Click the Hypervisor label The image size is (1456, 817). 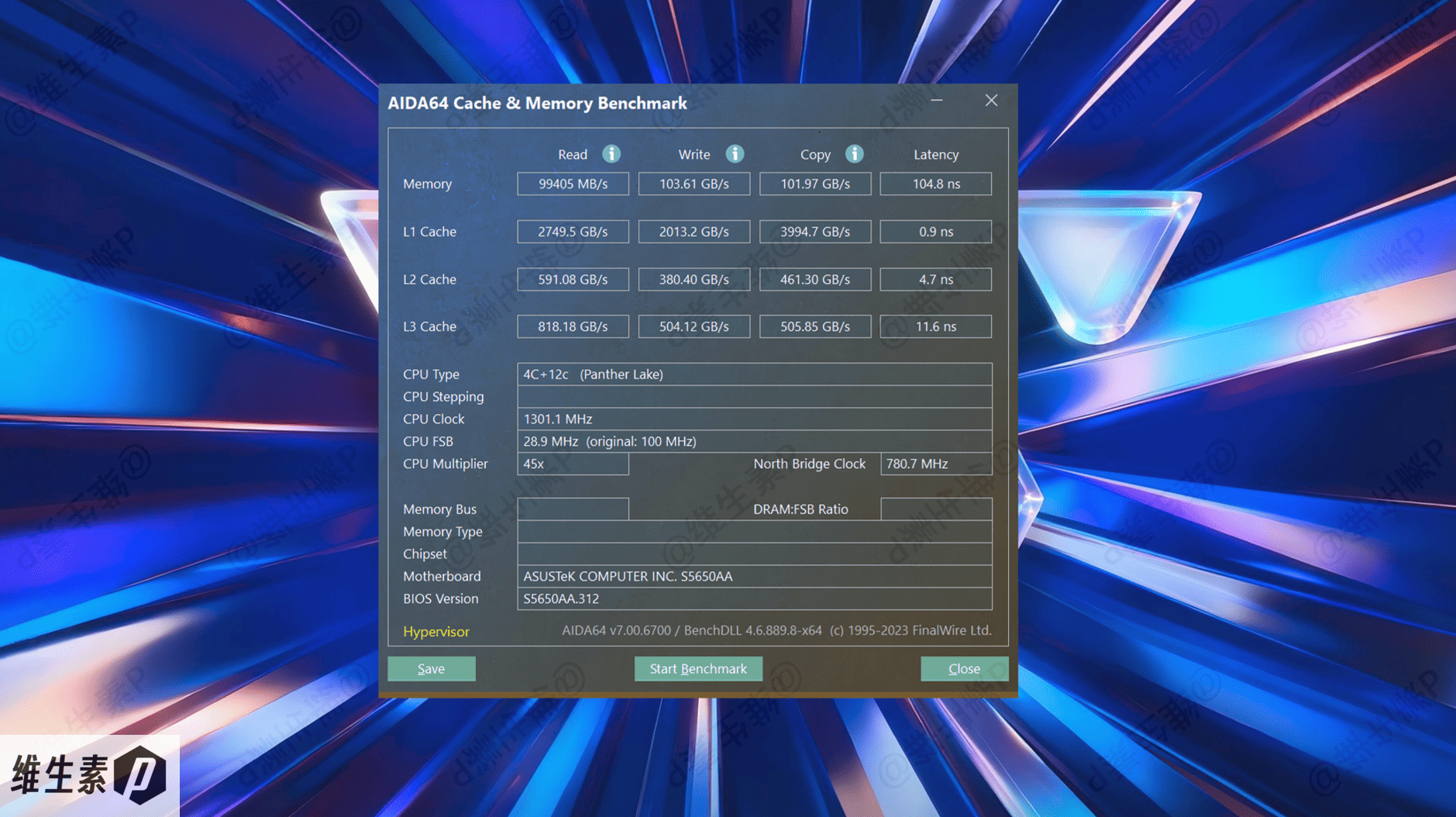tap(435, 632)
